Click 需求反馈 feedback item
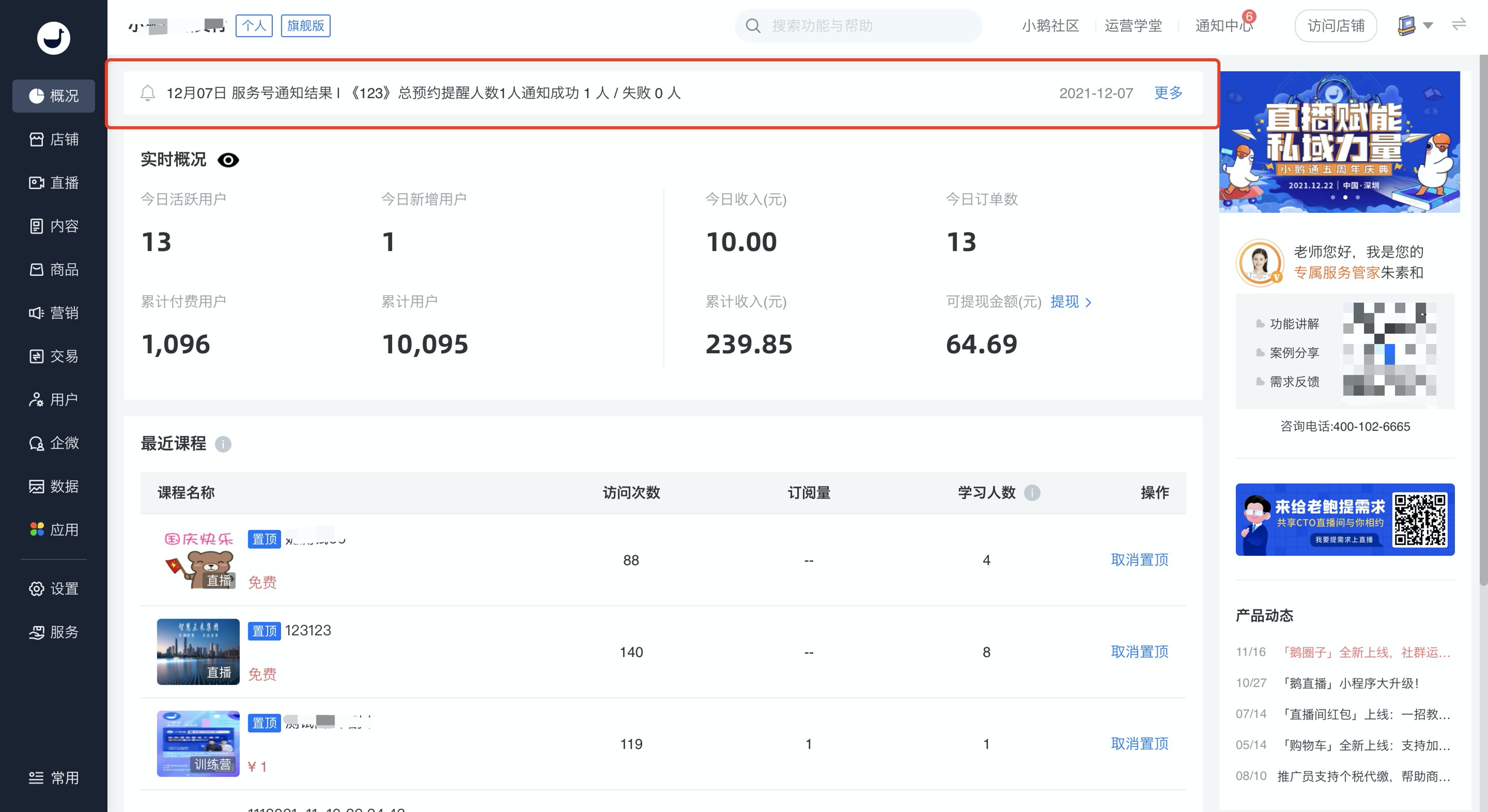The height and width of the screenshot is (812, 1488). pyautogui.click(x=1294, y=381)
